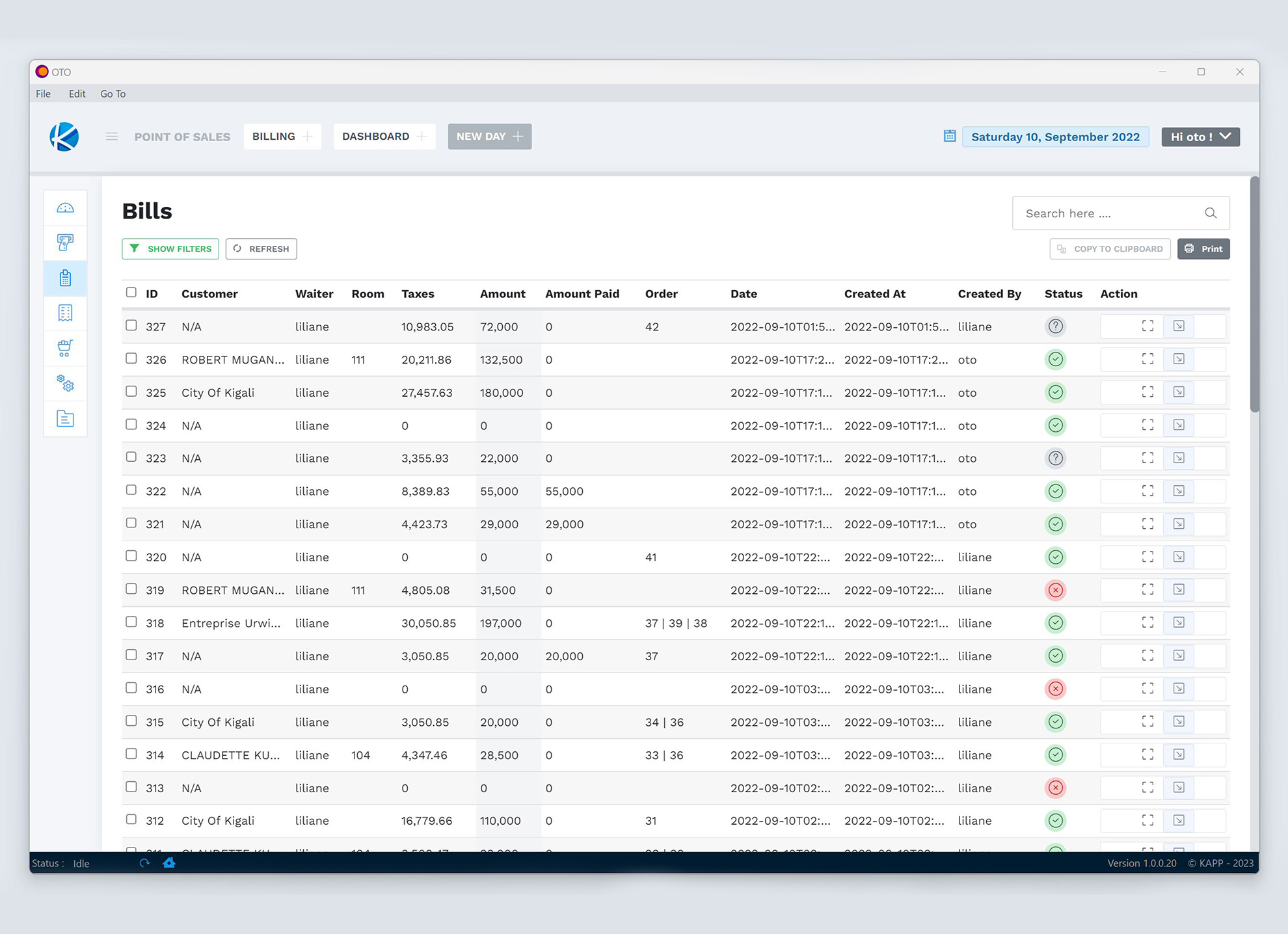Expand the Show Filters panel
This screenshot has height=934, width=1288.
(170, 248)
